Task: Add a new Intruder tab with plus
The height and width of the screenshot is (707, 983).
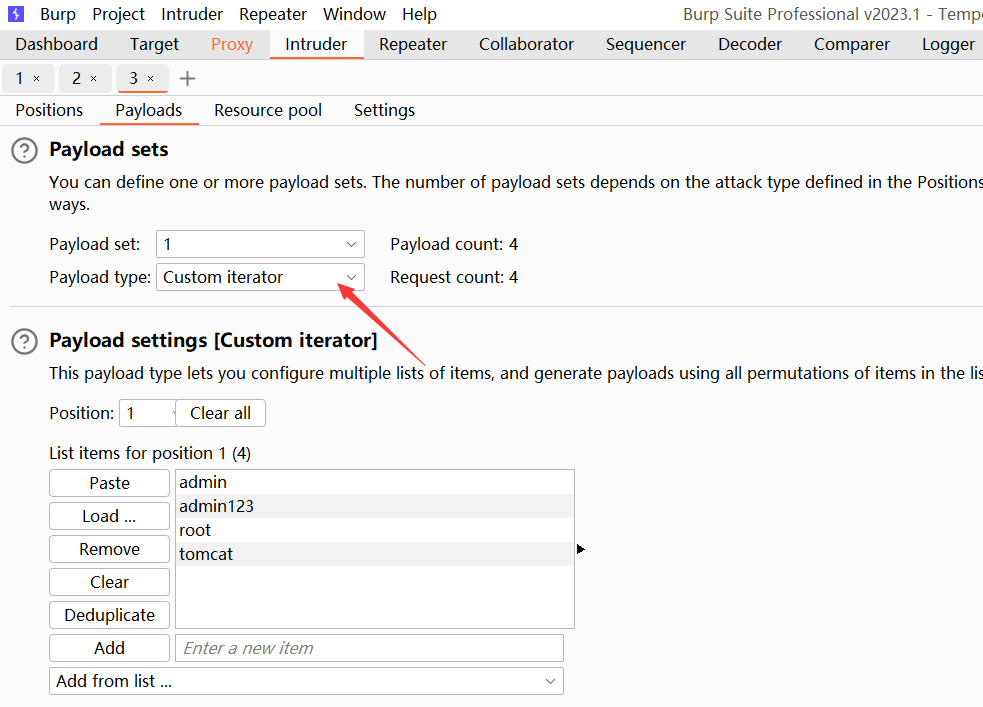Action: pos(187,78)
